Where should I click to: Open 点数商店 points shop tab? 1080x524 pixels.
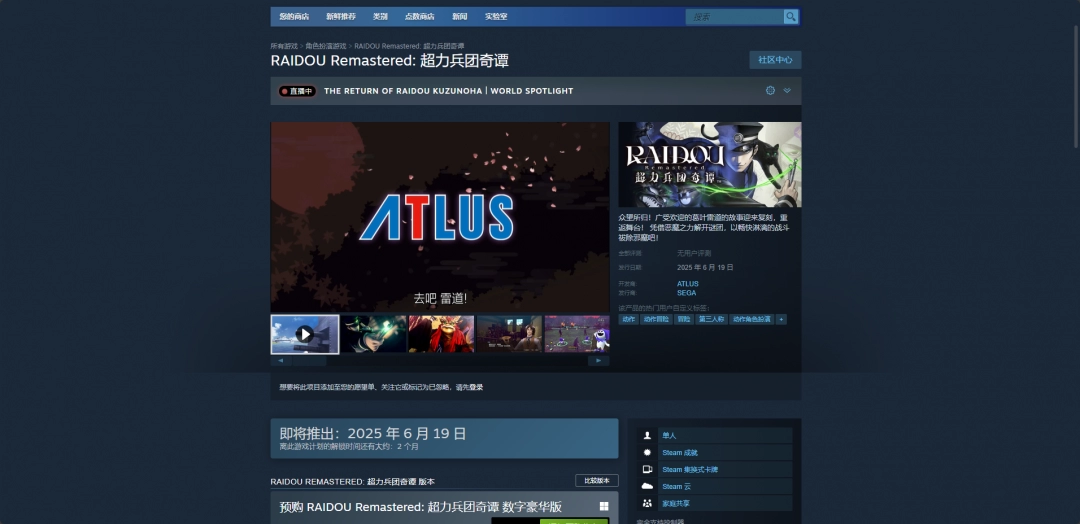[x=419, y=17]
